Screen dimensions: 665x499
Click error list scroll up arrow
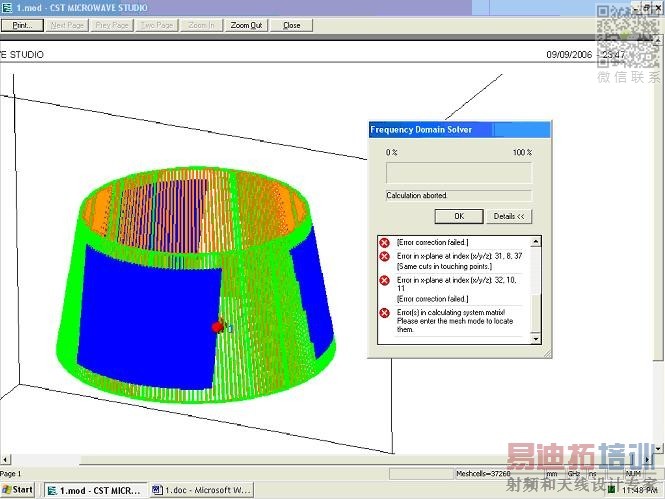click(x=536, y=242)
